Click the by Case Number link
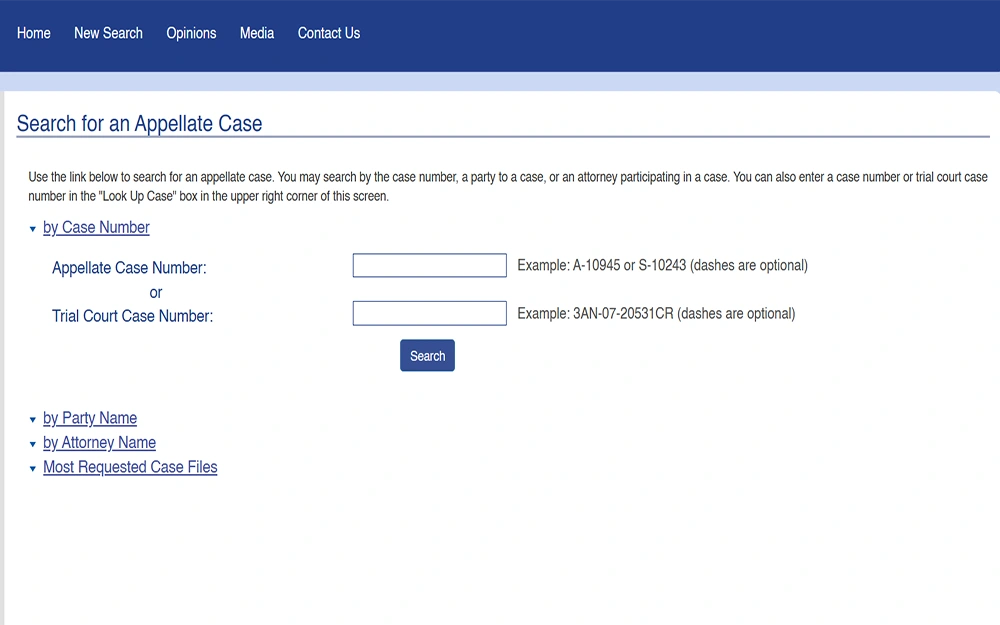 pos(96,228)
